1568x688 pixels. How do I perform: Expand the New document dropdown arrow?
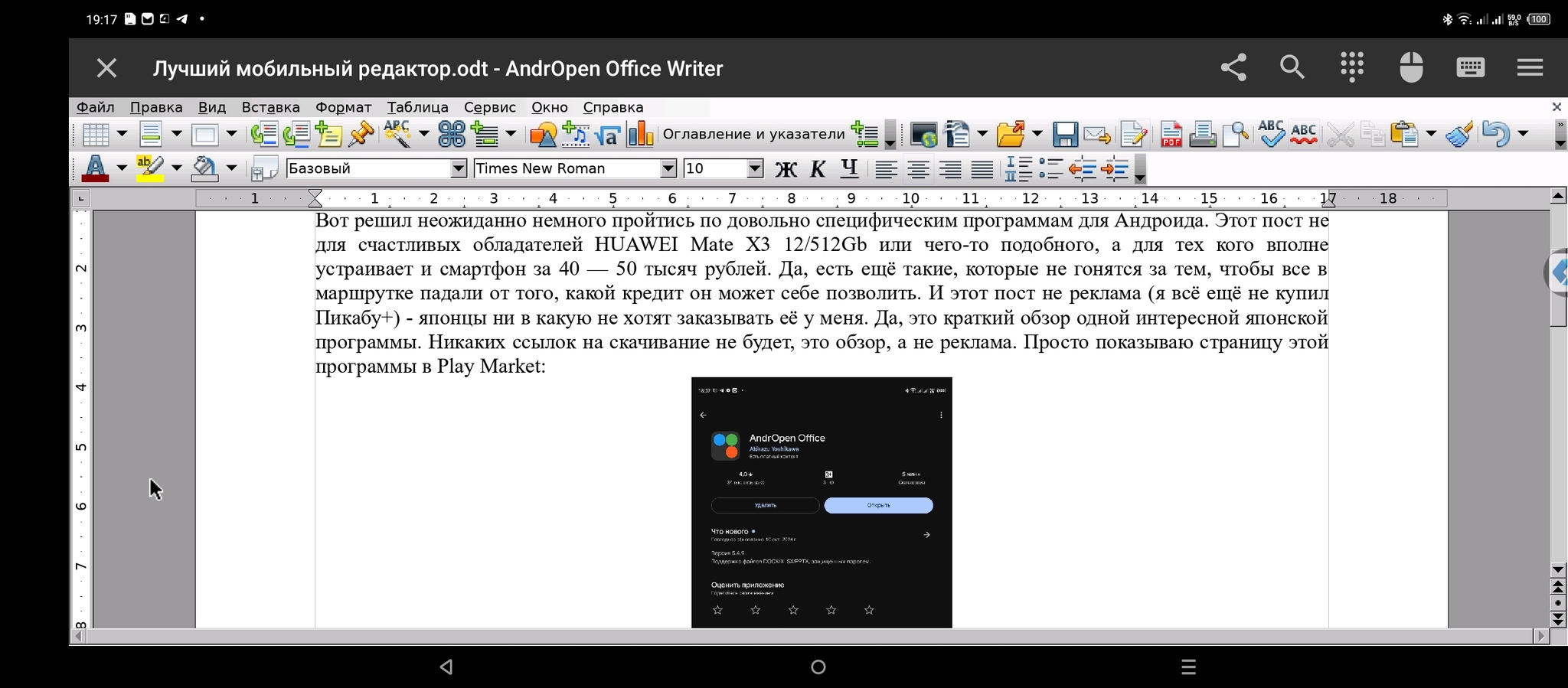pyautogui.click(x=982, y=135)
